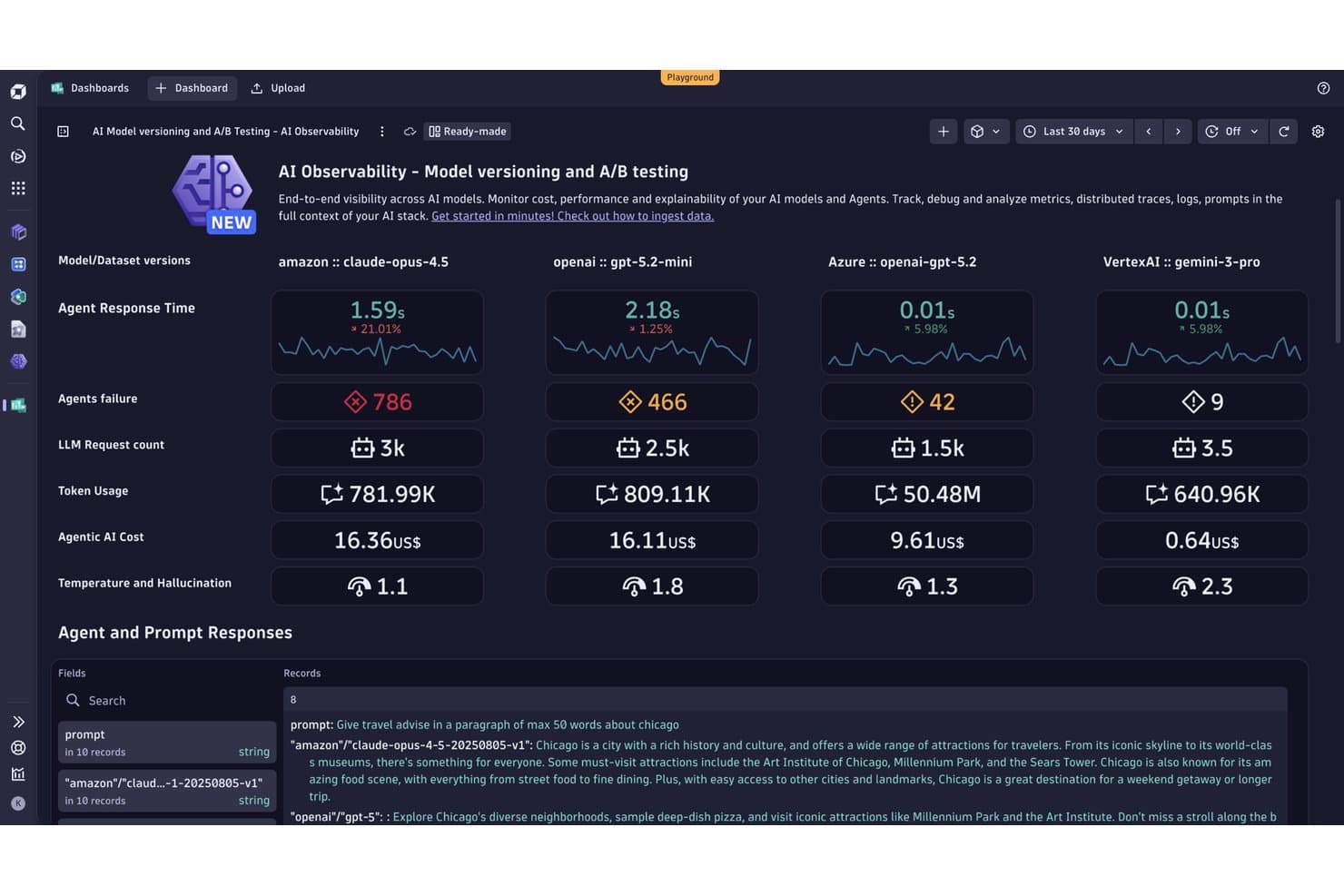Click the Ready-made badge
1344x896 pixels.
point(468,132)
